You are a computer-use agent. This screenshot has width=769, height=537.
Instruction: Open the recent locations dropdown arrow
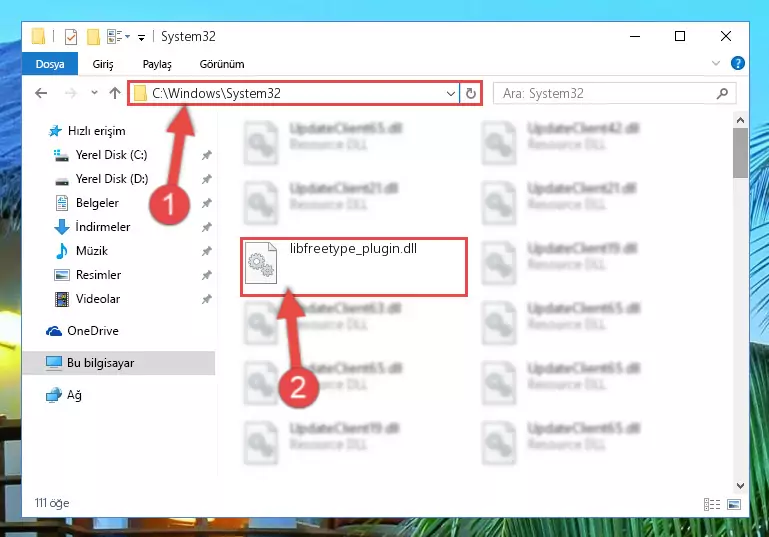94,93
